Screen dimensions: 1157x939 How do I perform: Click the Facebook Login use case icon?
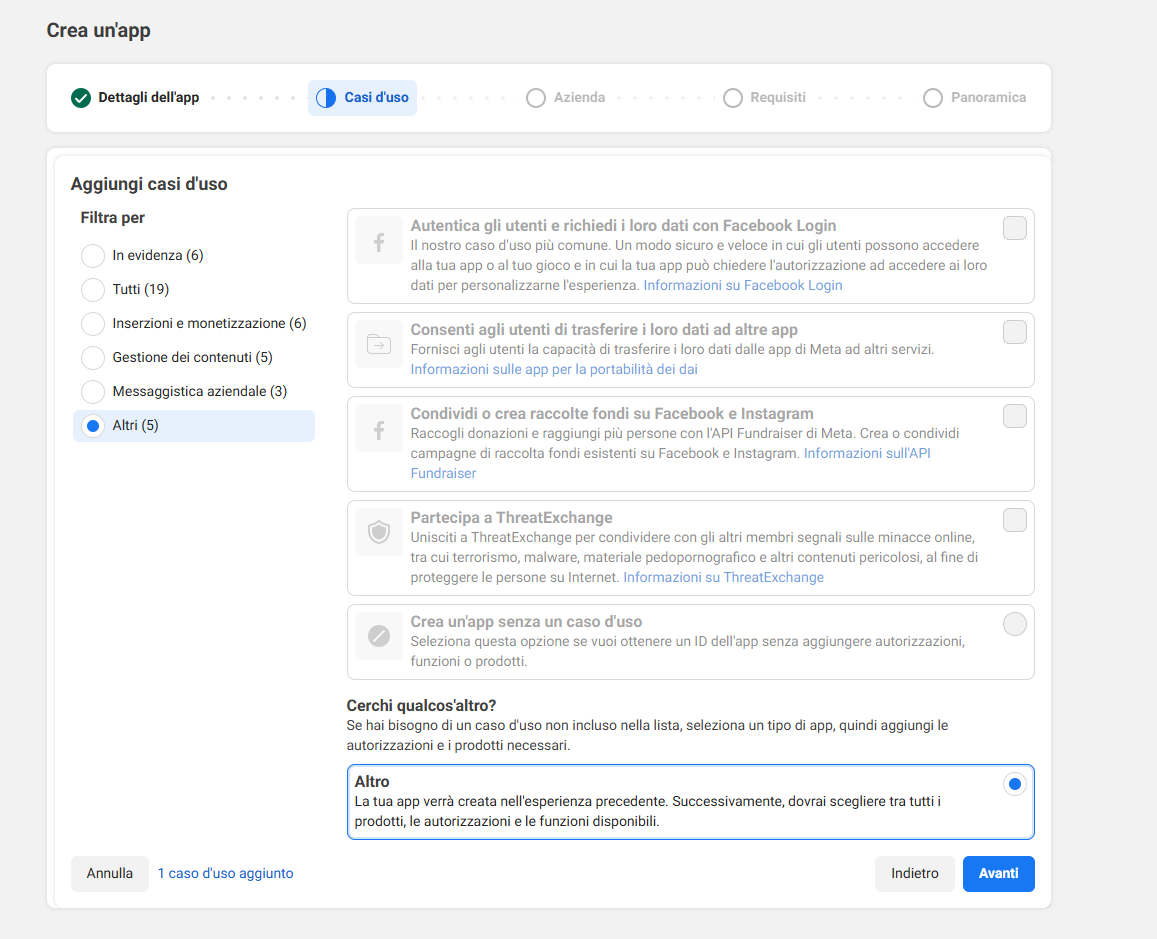379,241
